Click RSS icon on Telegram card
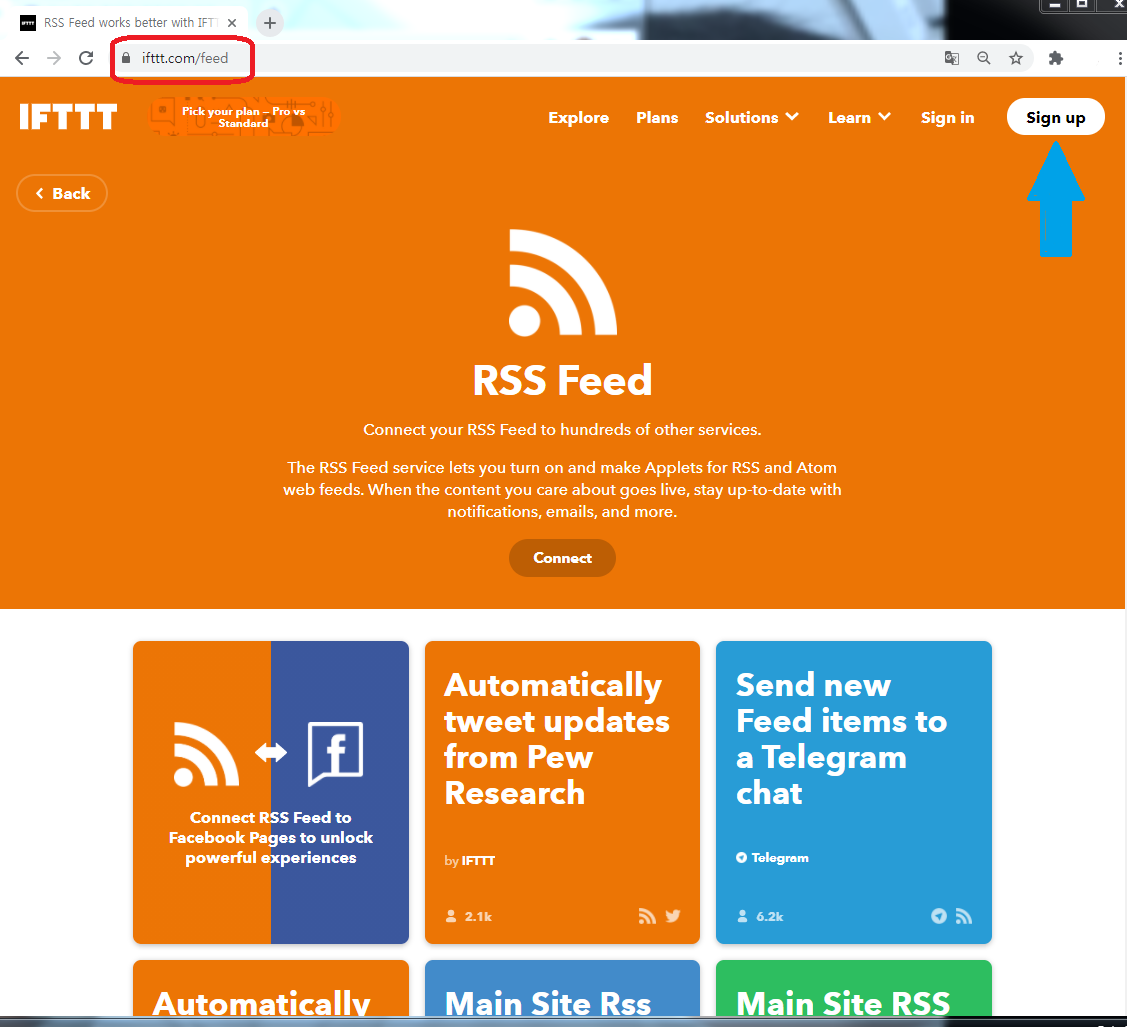The image size is (1127, 1027). click(964, 916)
